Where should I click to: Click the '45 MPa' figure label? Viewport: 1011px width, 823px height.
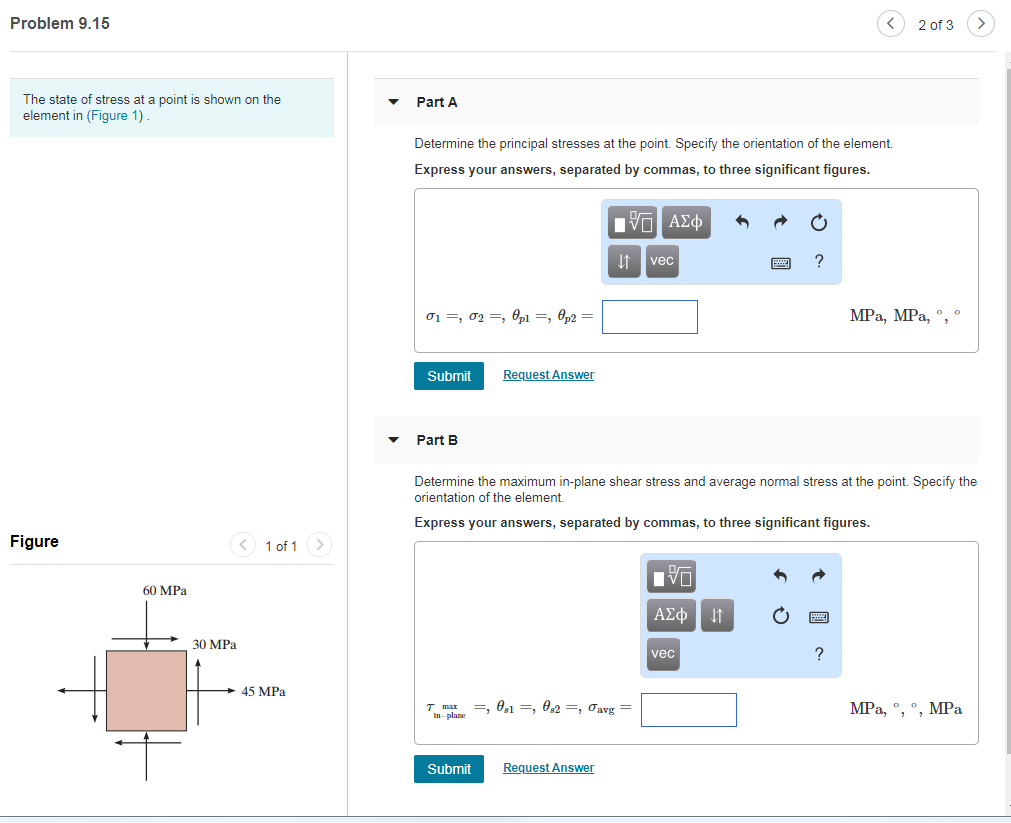pyautogui.click(x=264, y=691)
